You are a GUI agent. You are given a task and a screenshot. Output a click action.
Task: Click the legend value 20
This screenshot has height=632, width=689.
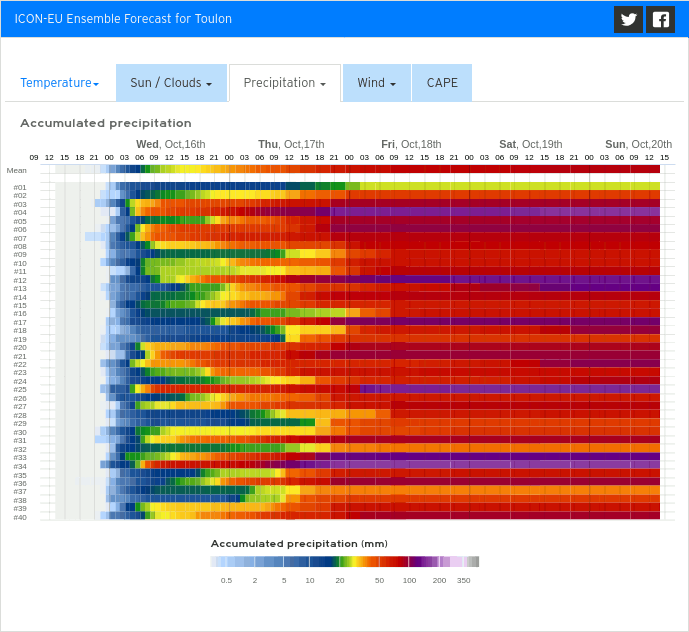coord(340,581)
